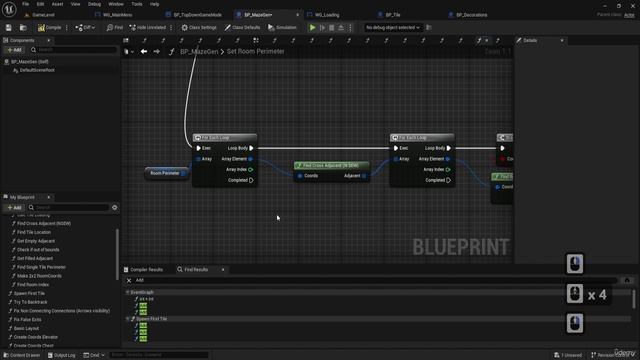Viewport: 640px width, 360px height.
Task: Focus the Components search field
Action: click(73, 50)
